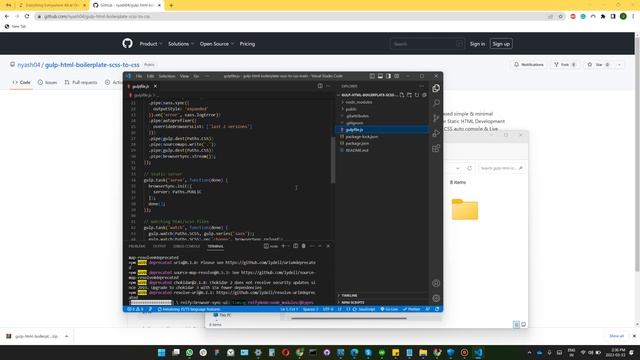Image resolution: width=640 pixels, height=360 pixels.
Task: Open the Accounts icon in the VS Code activity bar
Action: point(436,283)
